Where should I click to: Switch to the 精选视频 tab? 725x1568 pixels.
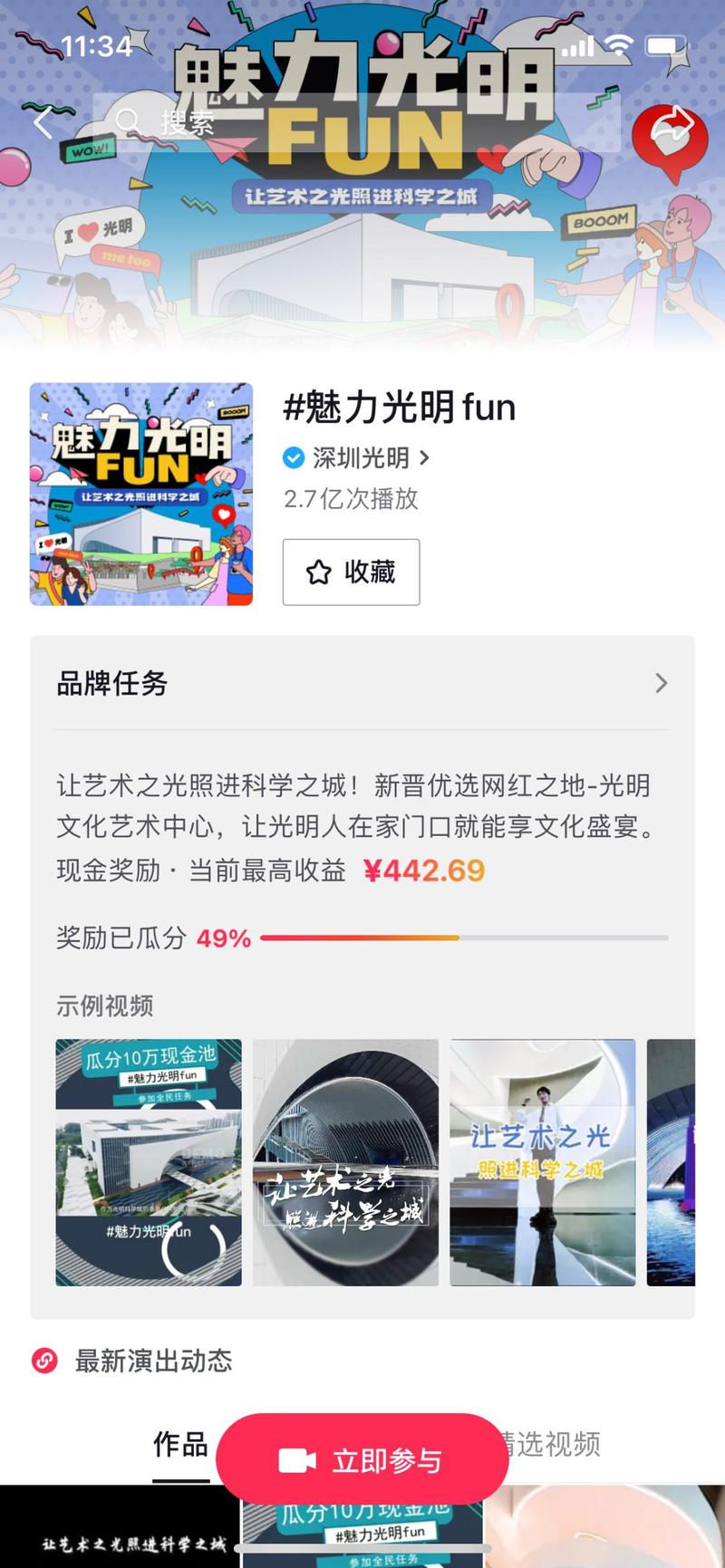[x=547, y=1444]
